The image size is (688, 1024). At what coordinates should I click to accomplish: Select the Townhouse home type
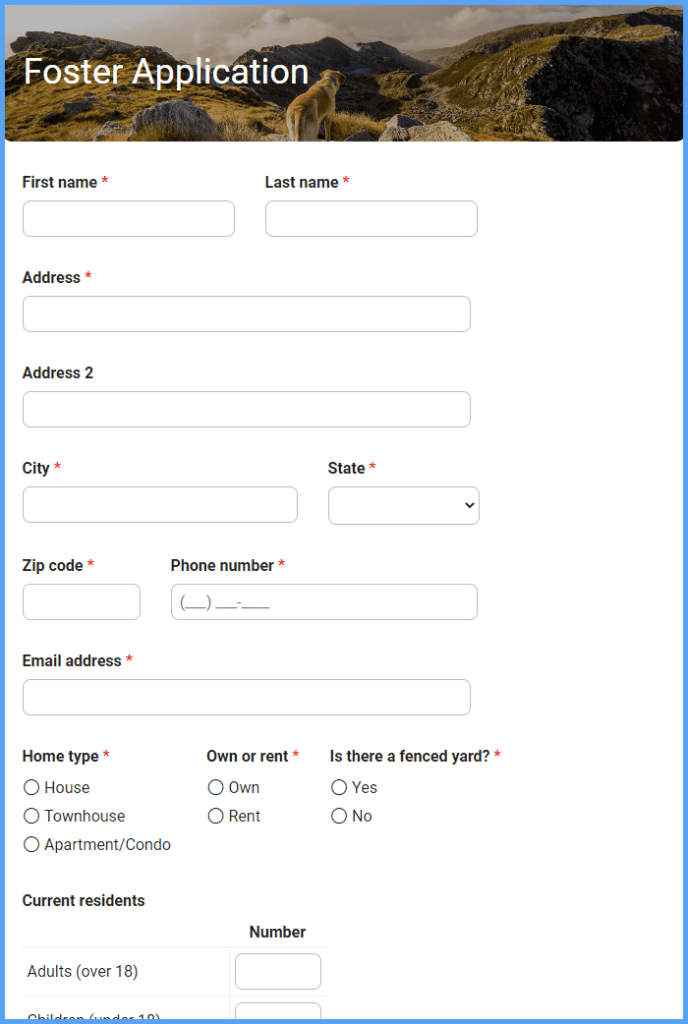click(x=31, y=816)
